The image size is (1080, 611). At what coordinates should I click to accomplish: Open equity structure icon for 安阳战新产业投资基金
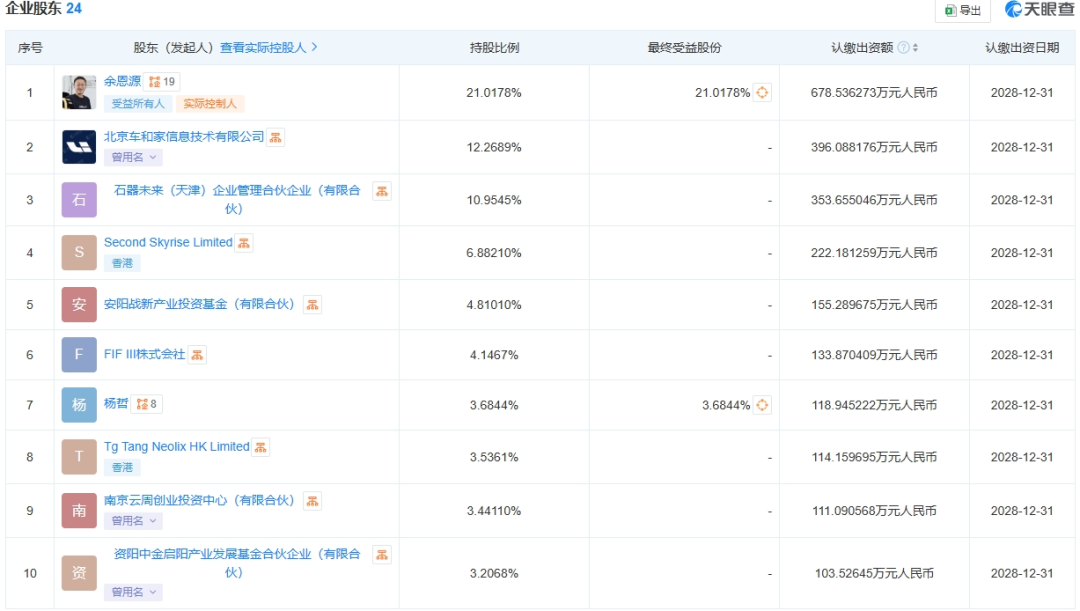[312, 305]
